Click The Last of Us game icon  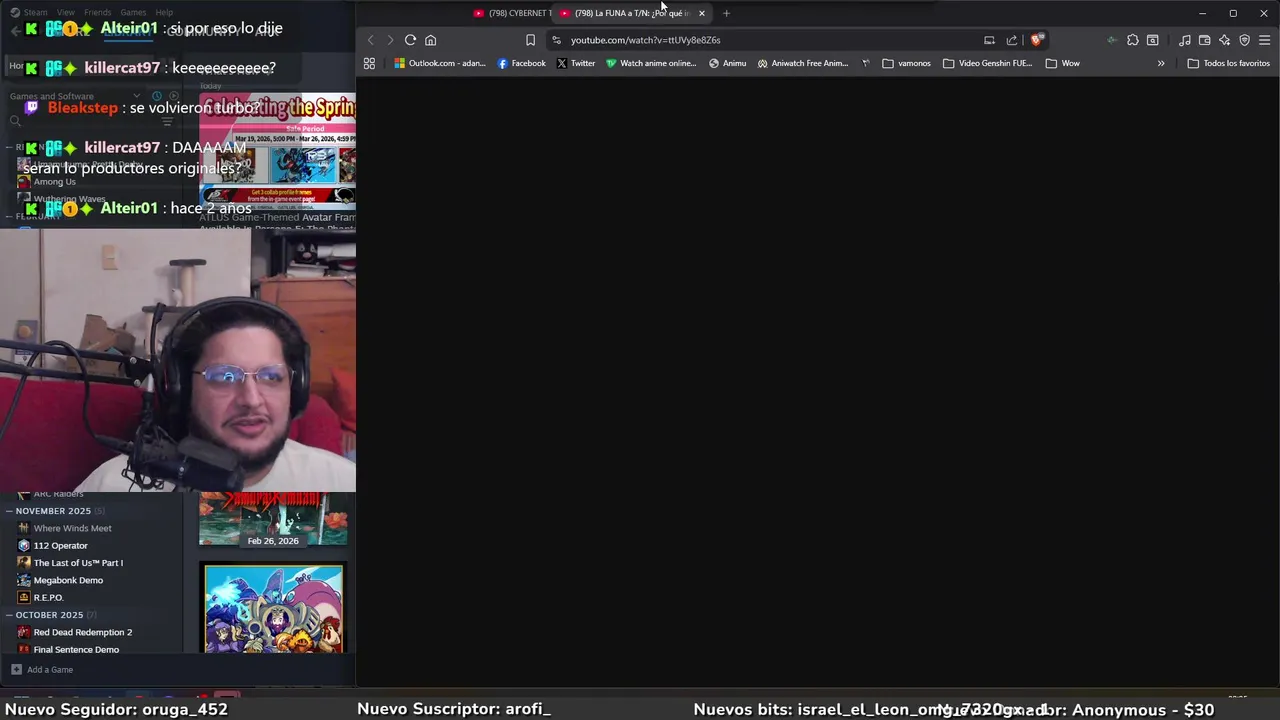pos(24,563)
